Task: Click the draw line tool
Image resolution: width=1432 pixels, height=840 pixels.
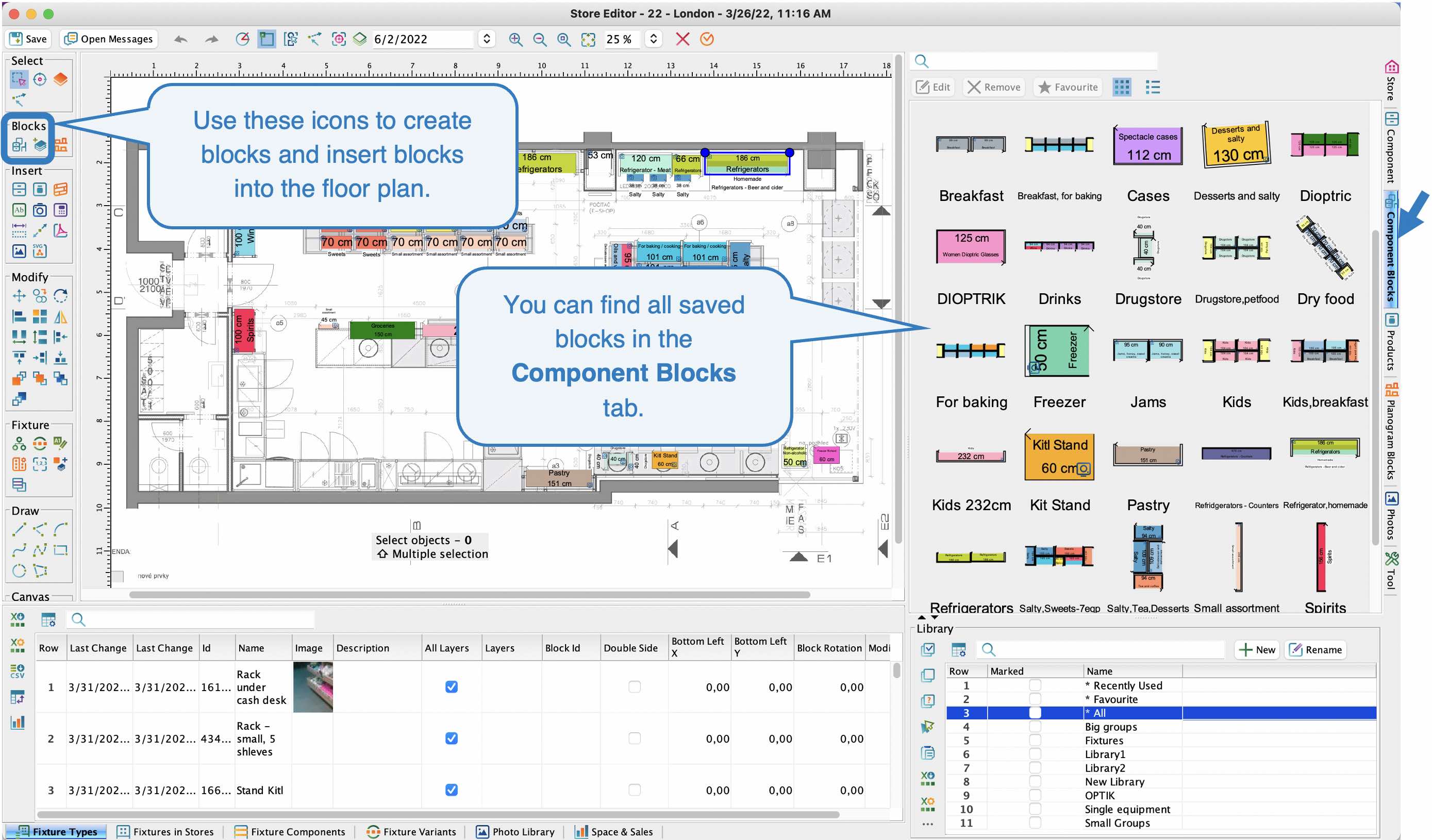Action: [19, 529]
